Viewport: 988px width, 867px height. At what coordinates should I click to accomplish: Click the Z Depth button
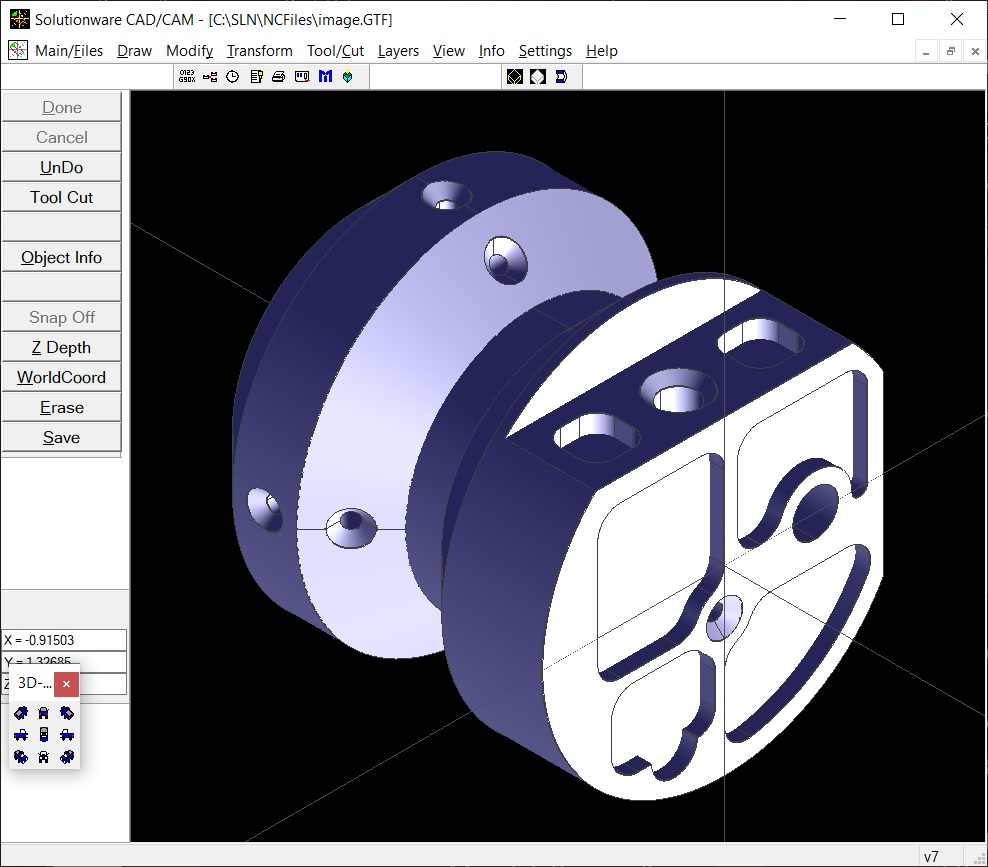point(61,347)
